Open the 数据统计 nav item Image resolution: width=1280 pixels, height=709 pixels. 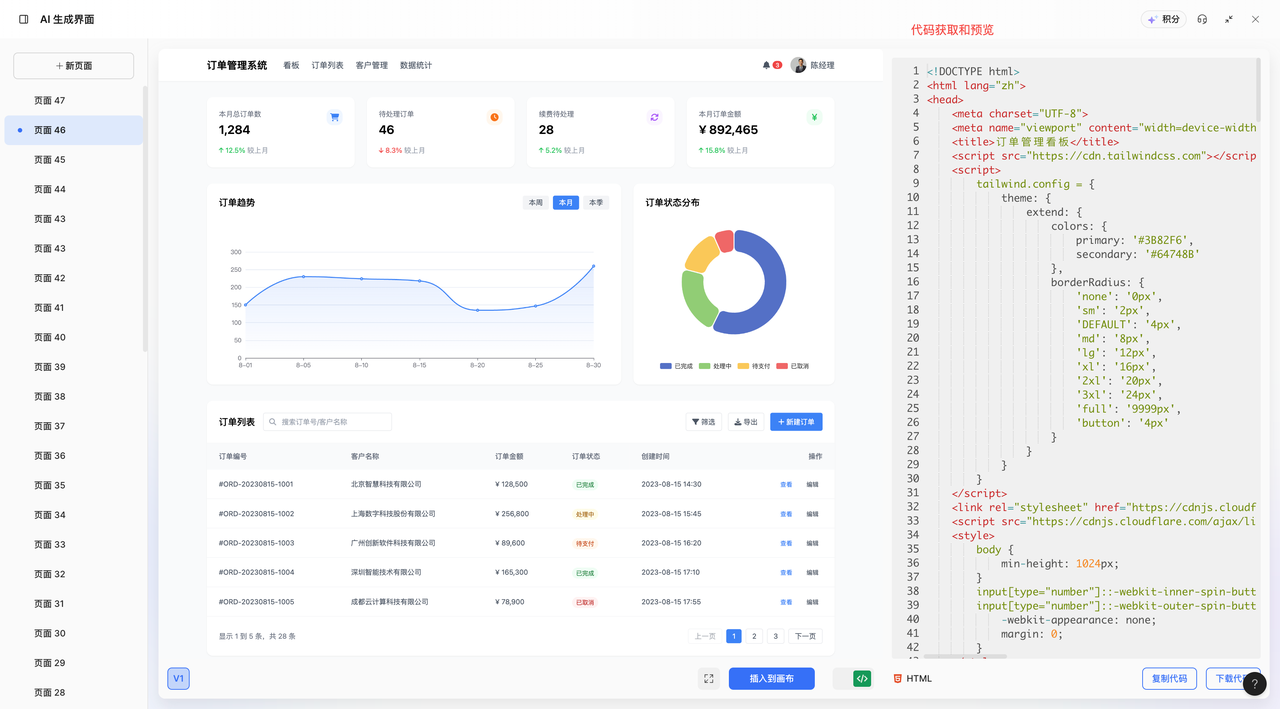coord(416,65)
